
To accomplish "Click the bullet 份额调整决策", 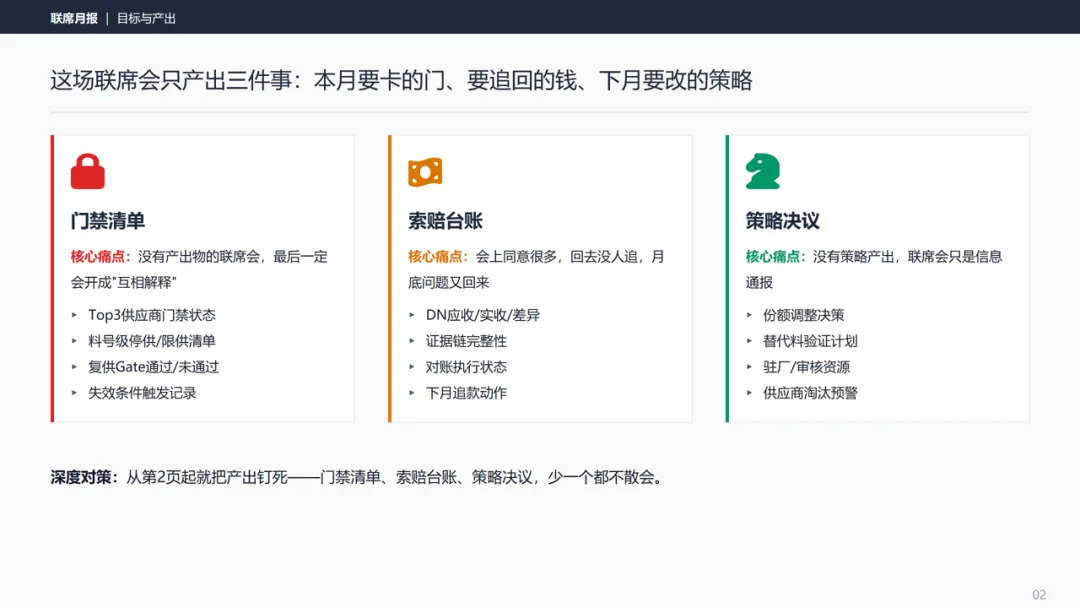I will 803,315.
